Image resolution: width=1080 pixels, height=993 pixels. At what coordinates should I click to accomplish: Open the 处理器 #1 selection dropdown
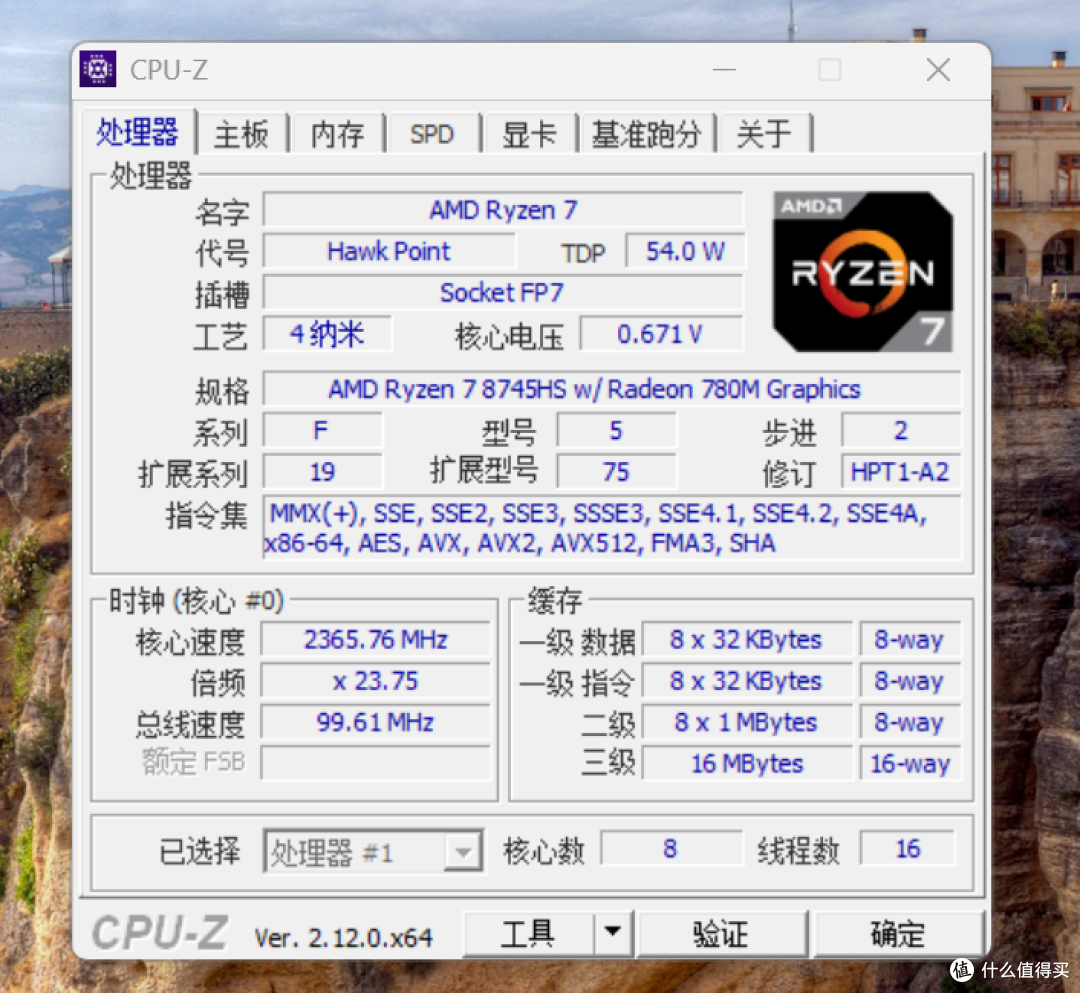[x=373, y=852]
